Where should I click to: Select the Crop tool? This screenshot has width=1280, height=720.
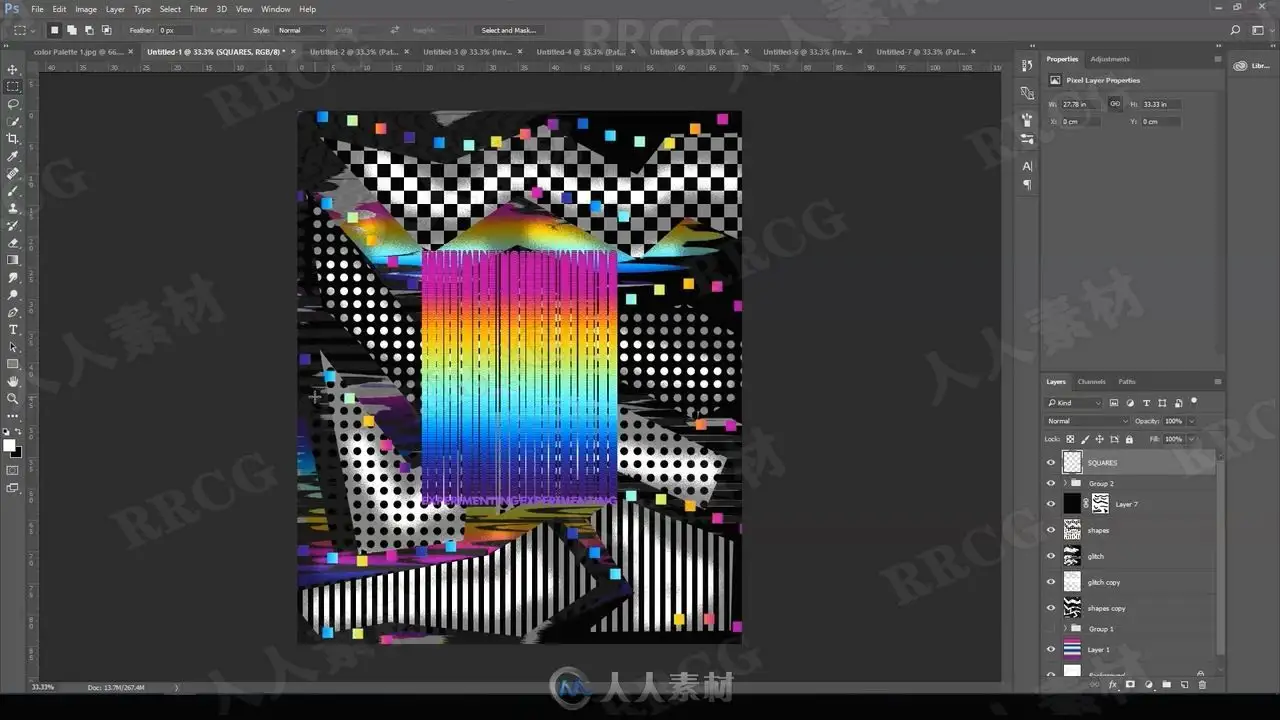coord(13,139)
